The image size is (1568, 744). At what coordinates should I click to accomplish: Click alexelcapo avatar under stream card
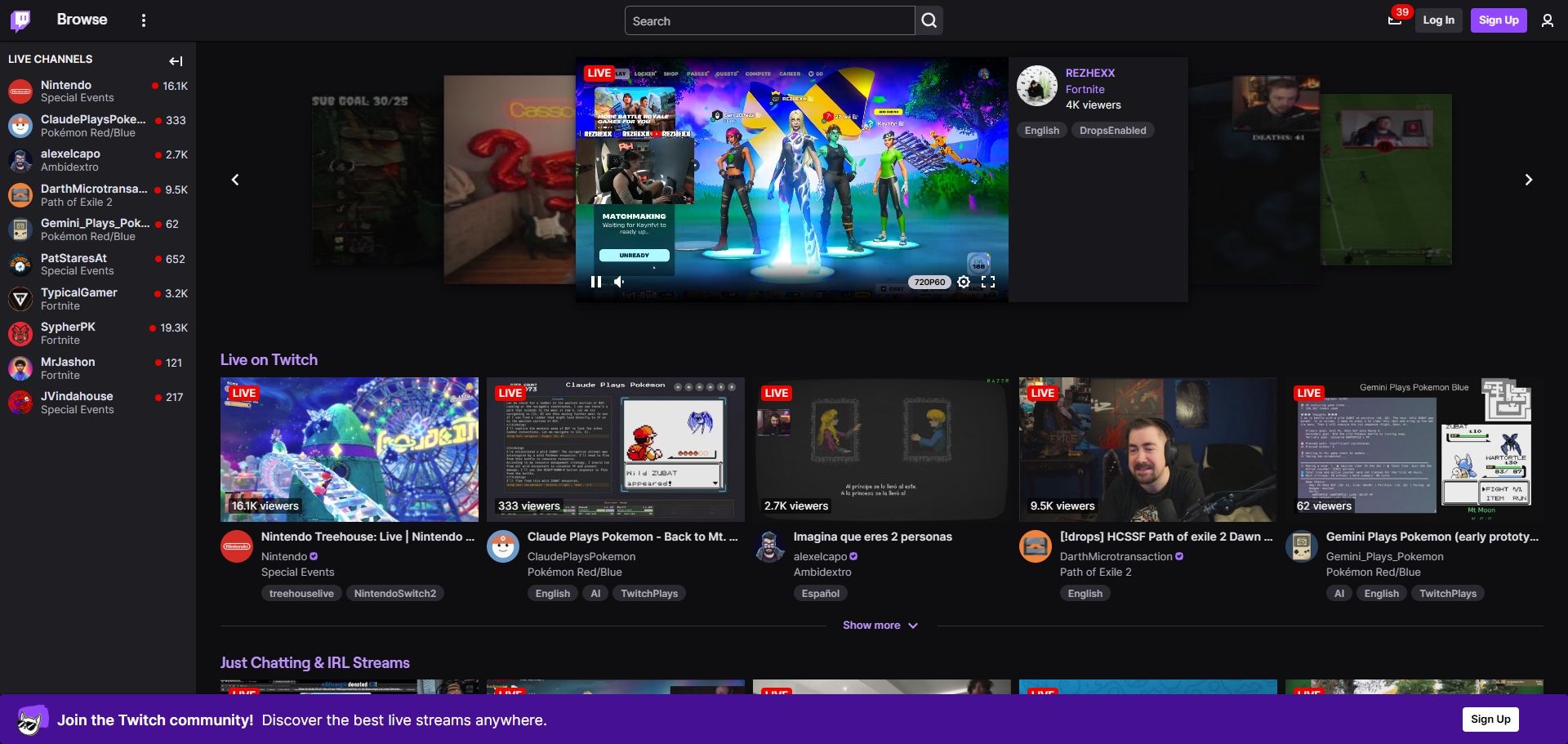click(x=769, y=546)
